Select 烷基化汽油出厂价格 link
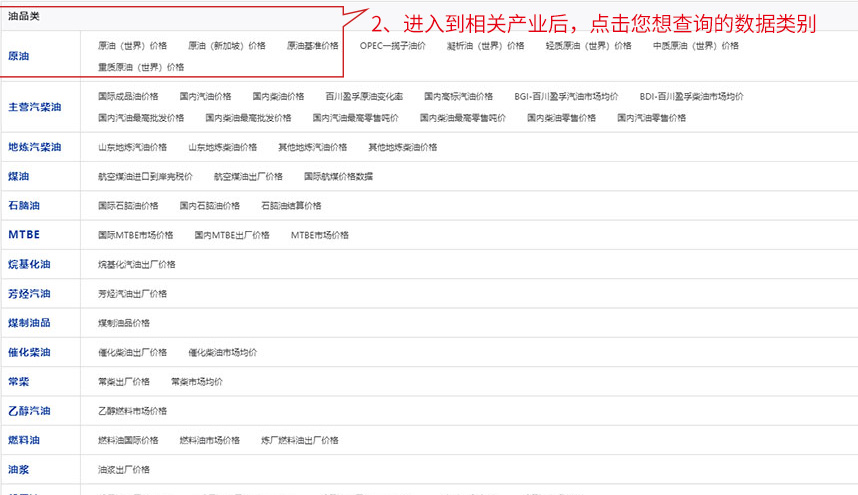 (136, 264)
